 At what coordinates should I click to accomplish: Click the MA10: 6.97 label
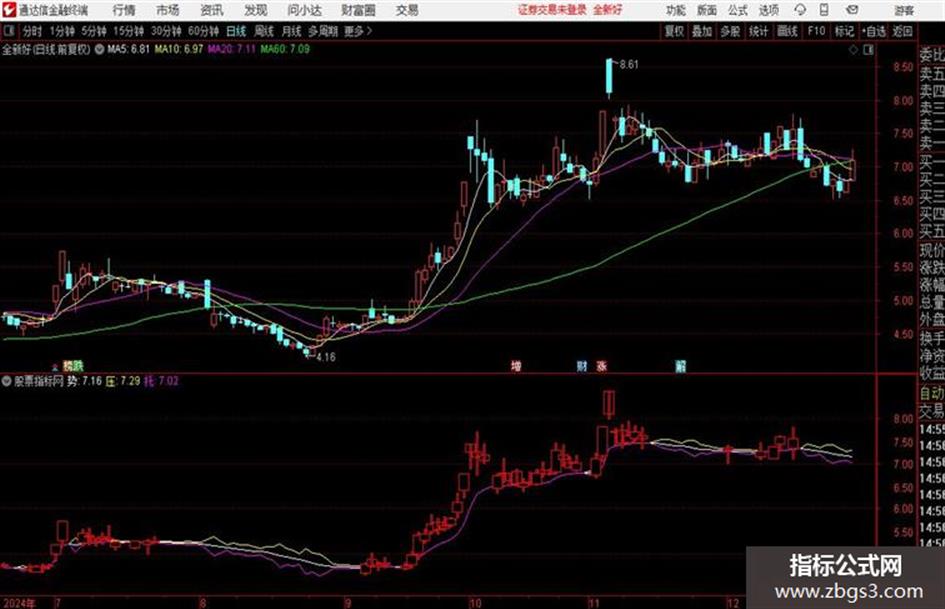[179, 49]
